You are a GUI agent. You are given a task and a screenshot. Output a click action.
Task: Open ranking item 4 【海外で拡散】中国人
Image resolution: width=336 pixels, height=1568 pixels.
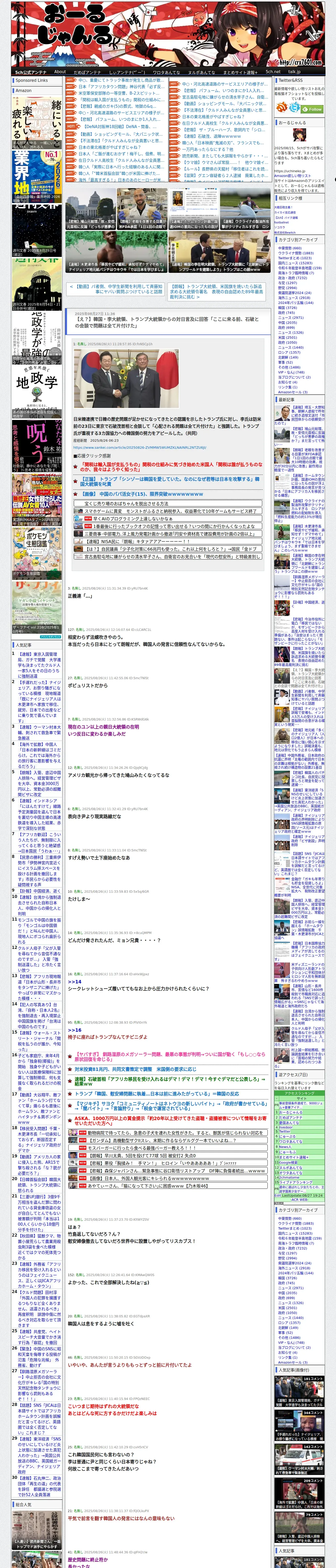(x=39, y=756)
